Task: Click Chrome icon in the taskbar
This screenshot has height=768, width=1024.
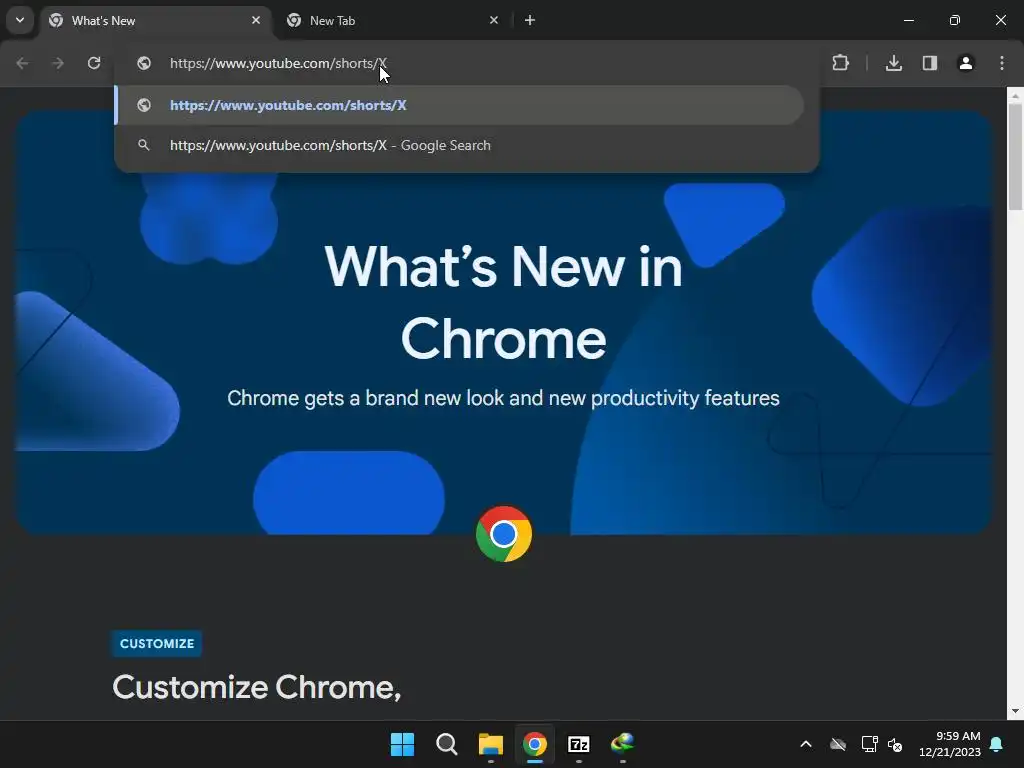Action: coord(534,744)
